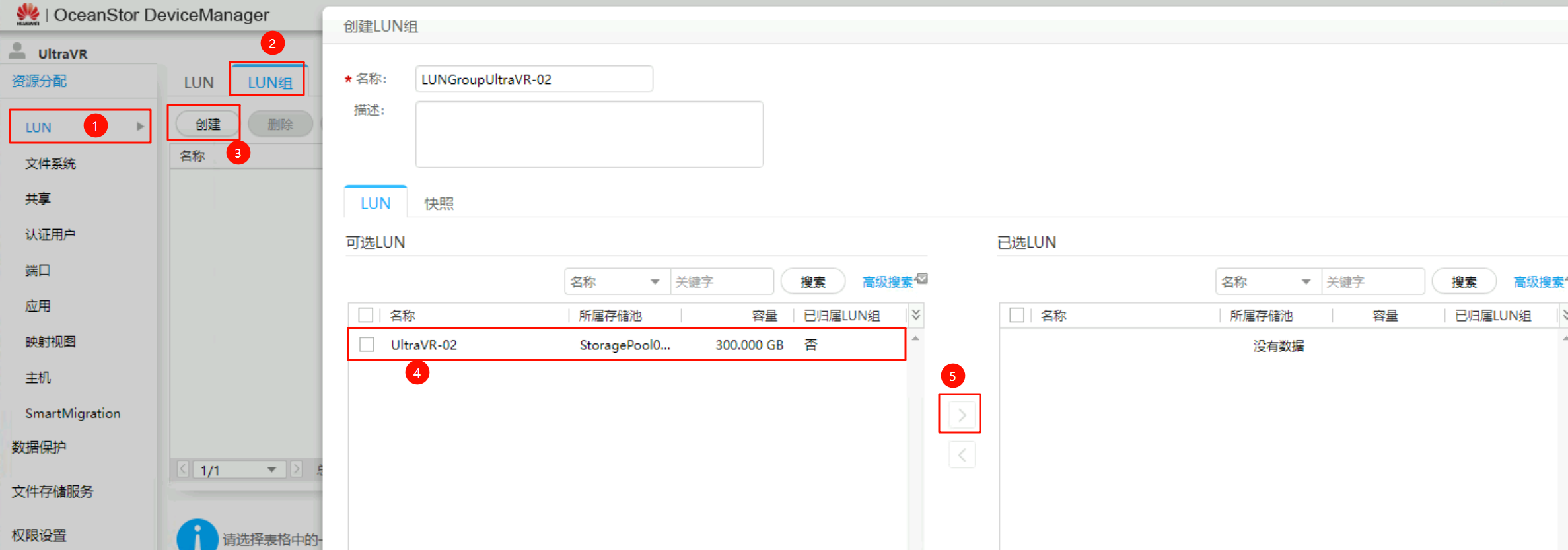Click the available LUN list scrollbar up arrow
1568x550 pixels.
(x=915, y=339)
